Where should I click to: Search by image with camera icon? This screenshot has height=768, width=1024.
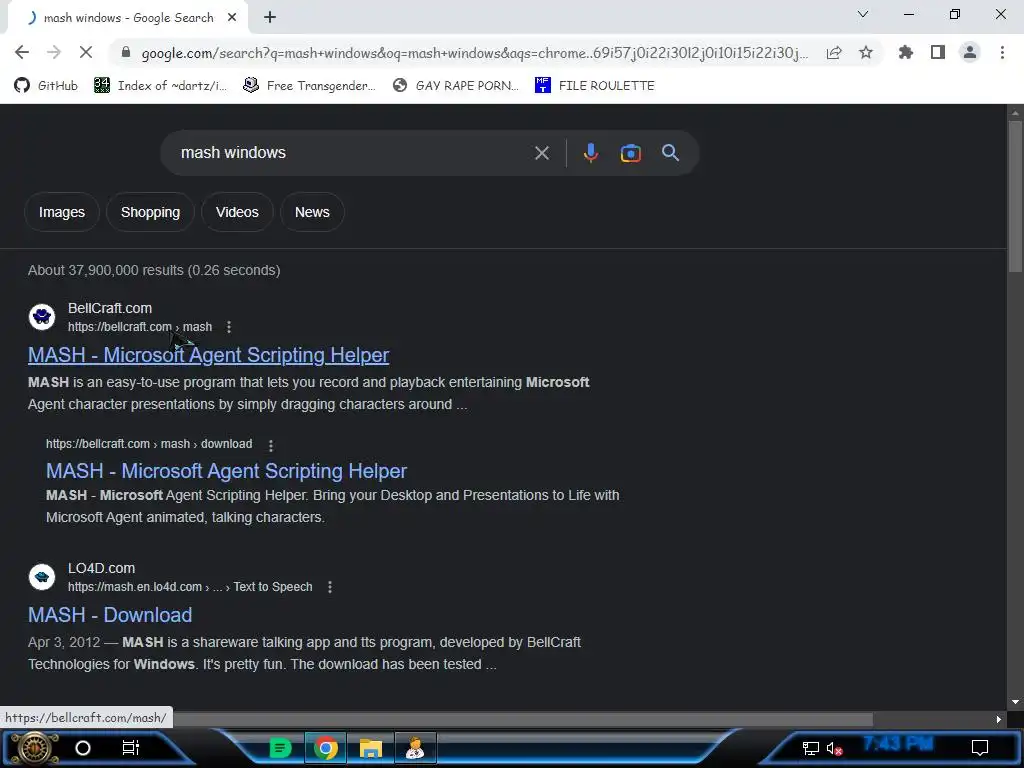(630, 153)
